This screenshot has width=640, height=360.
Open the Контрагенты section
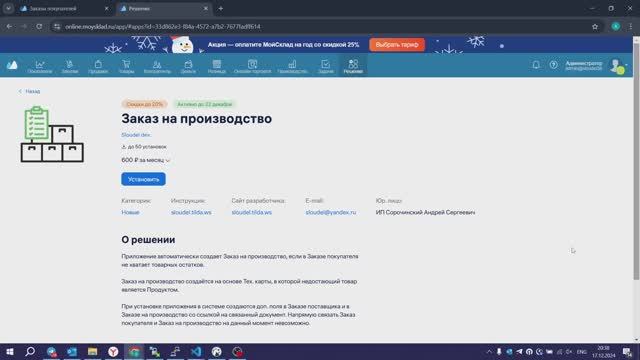point(157,67)
